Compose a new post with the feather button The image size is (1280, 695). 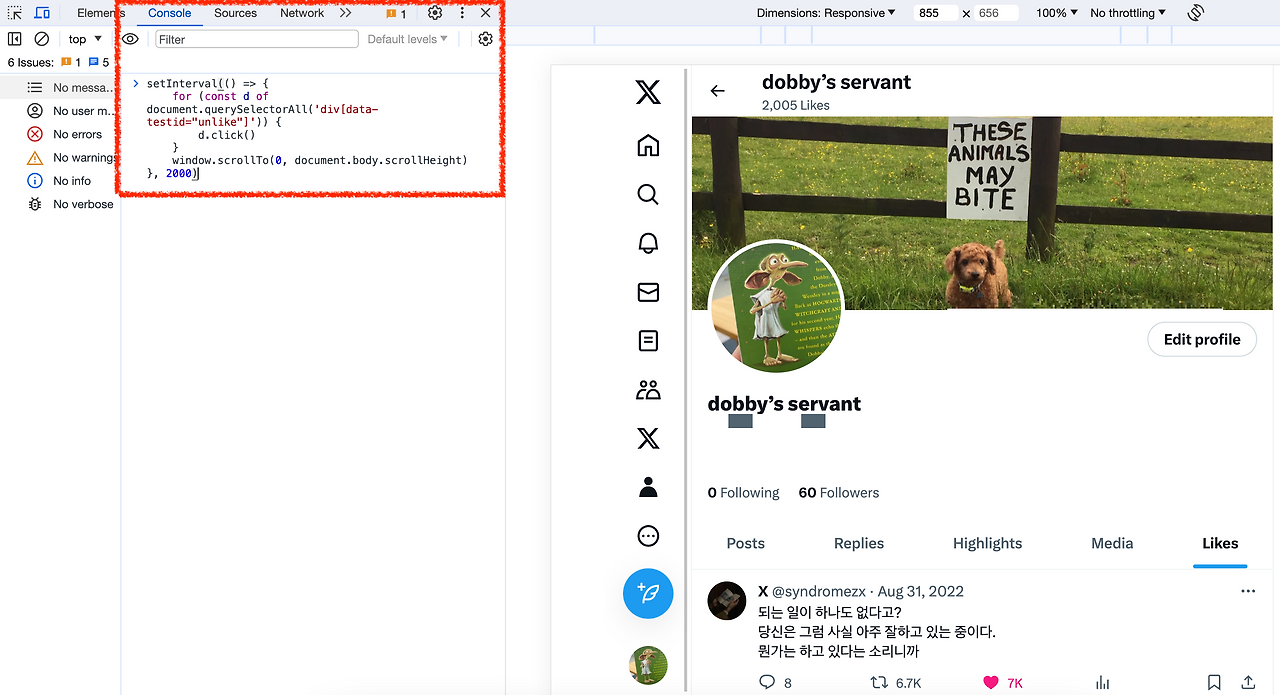pyautogui.click(x=648, y=593)
